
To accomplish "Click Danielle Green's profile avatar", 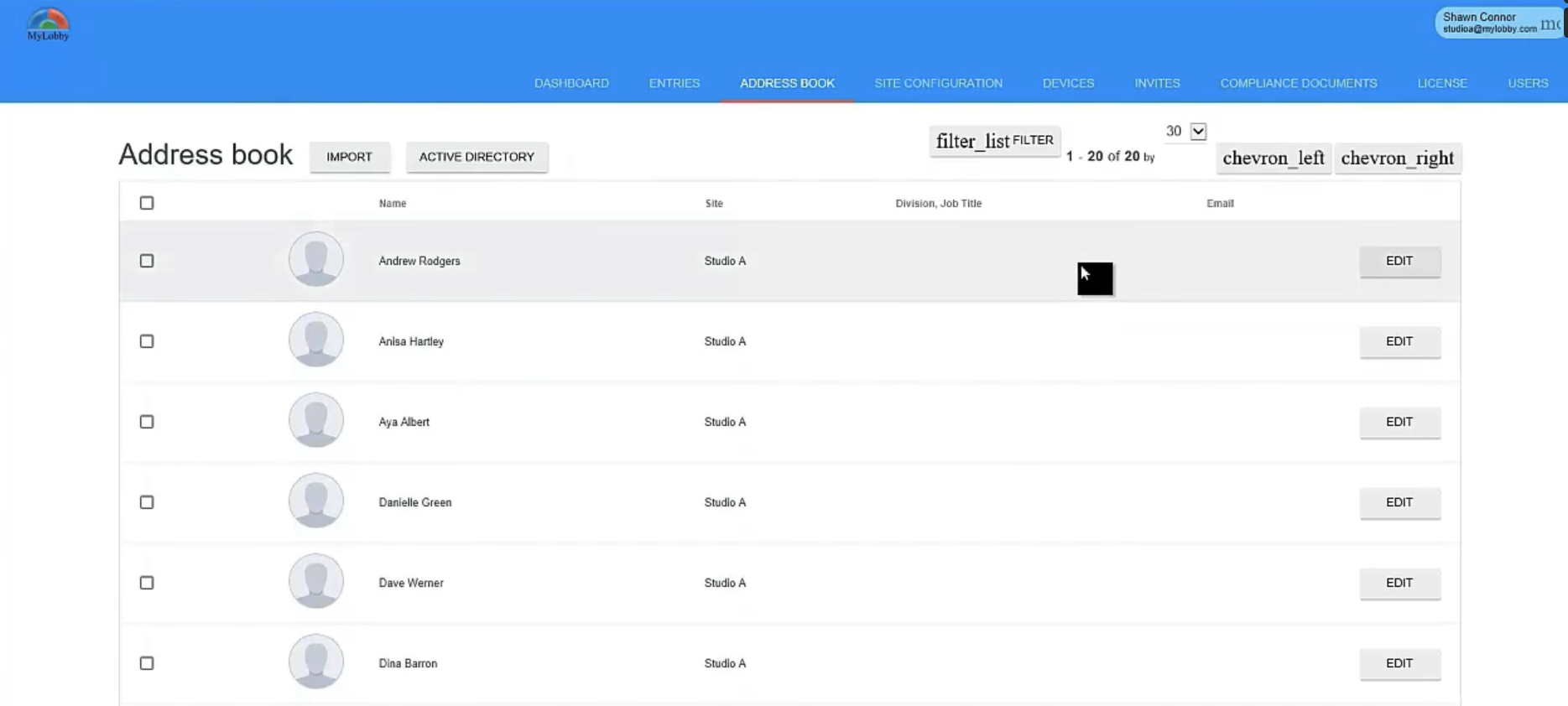I will (x=316, y=501).
